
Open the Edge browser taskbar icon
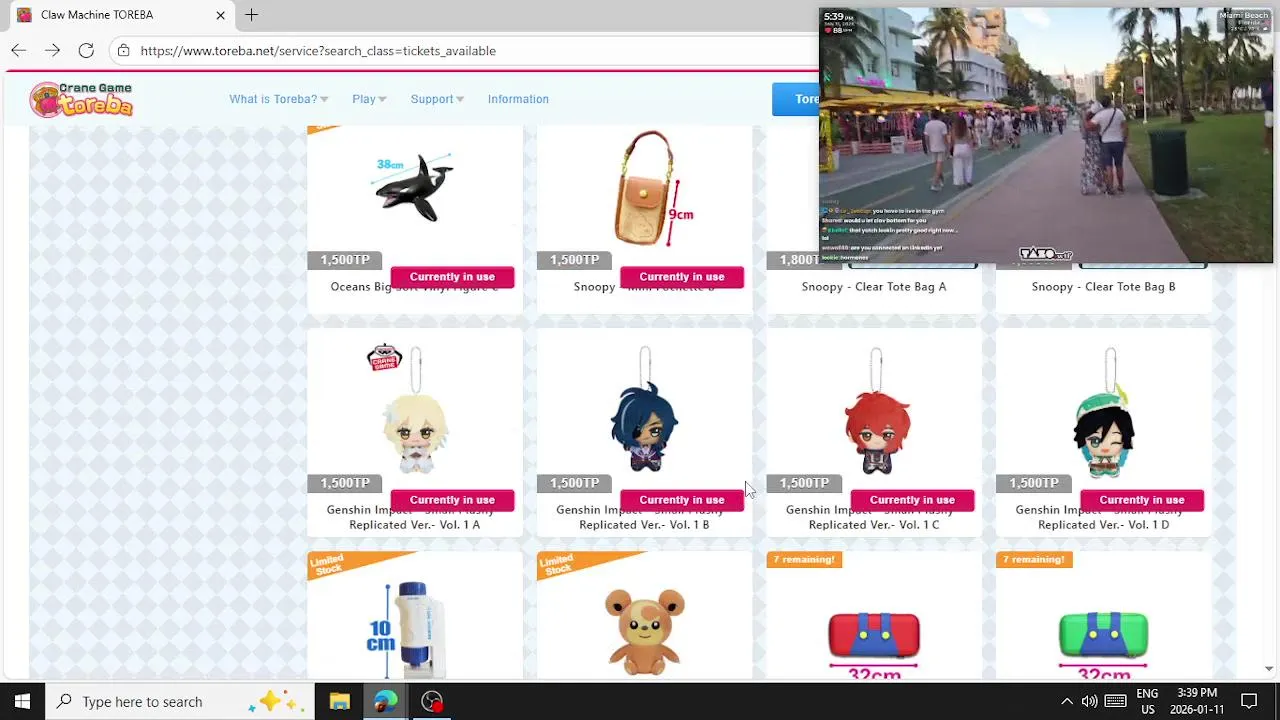click(386, 701)
